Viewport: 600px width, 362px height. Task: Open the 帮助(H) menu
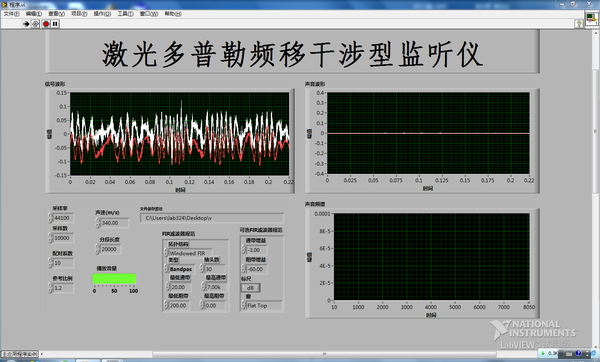click(x=173, y=14)
